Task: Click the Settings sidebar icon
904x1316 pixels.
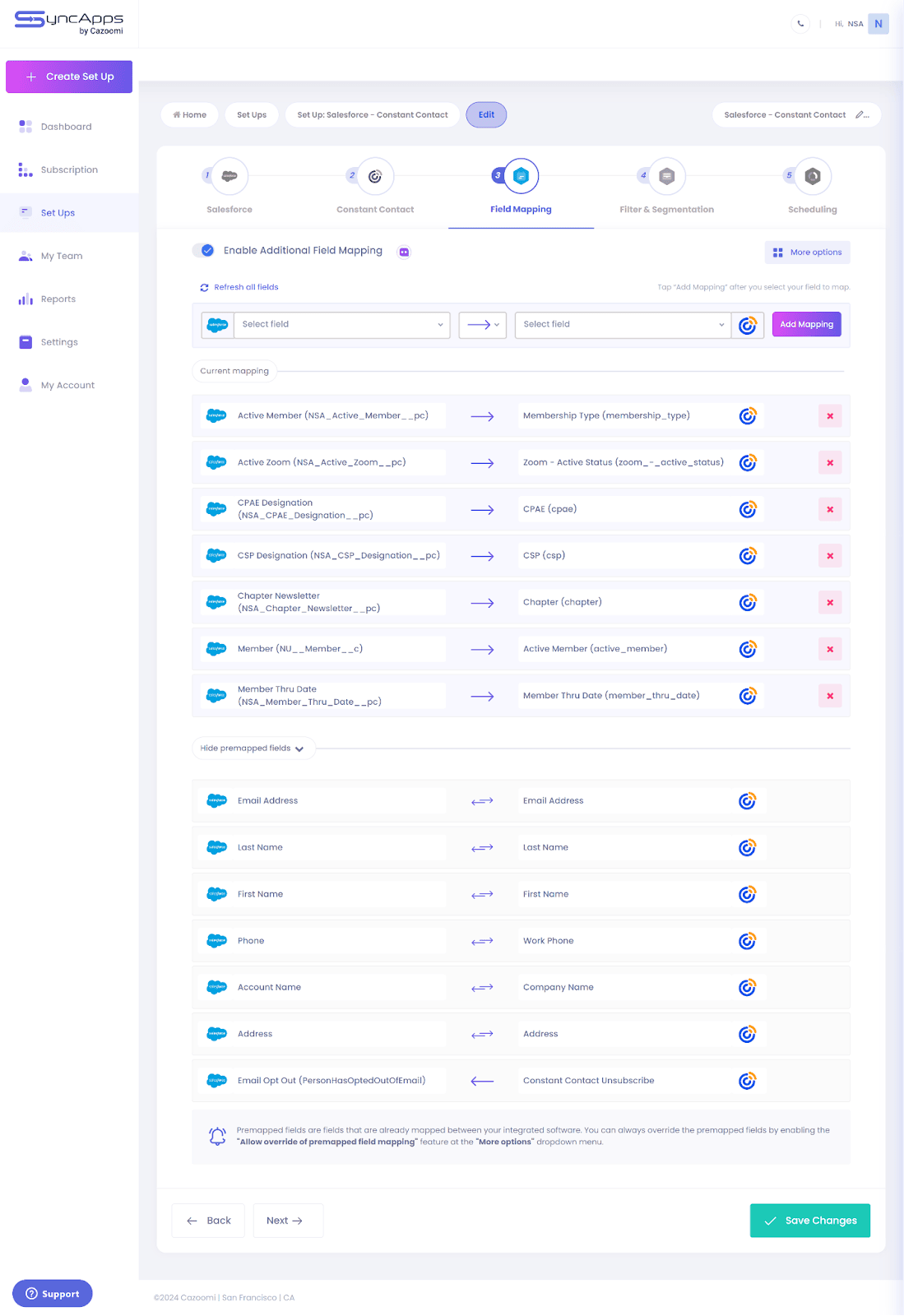Action: [25, 342]
